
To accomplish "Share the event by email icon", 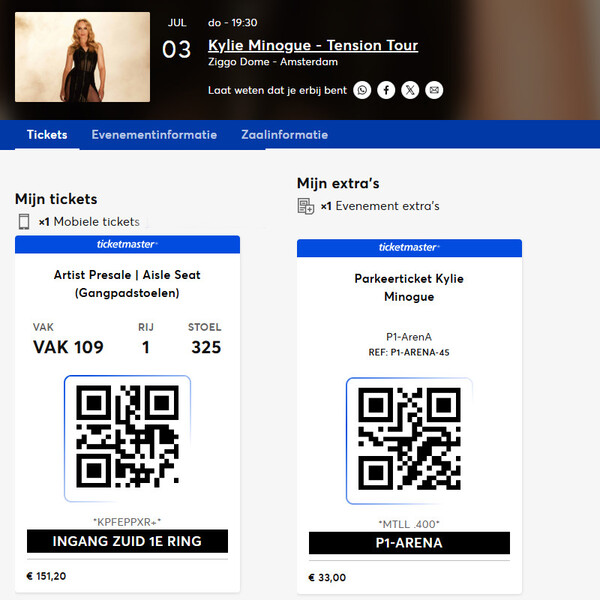I will coord(434,90).
